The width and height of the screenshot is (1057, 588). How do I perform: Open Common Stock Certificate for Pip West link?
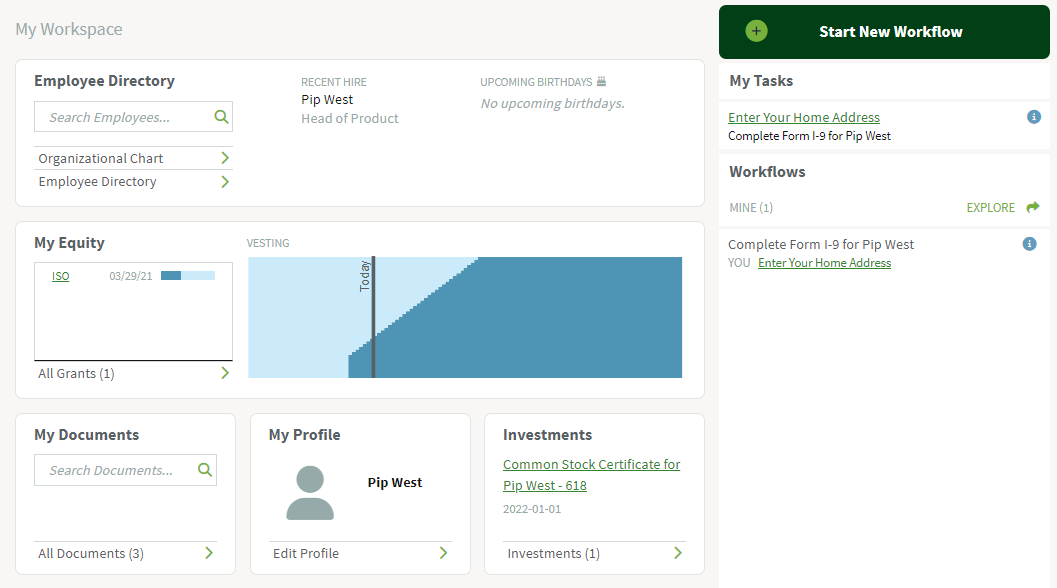coord(591,475)
